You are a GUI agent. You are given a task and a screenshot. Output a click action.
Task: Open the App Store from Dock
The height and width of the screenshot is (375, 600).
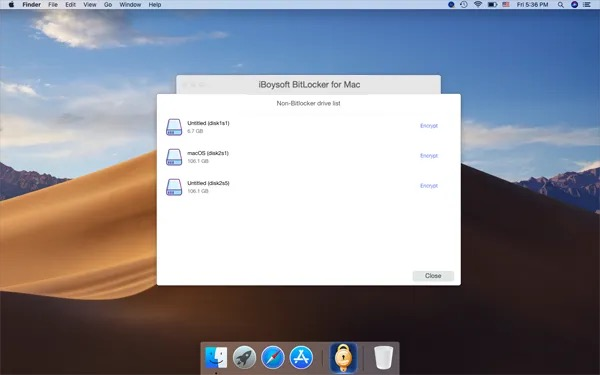[301, 357]
